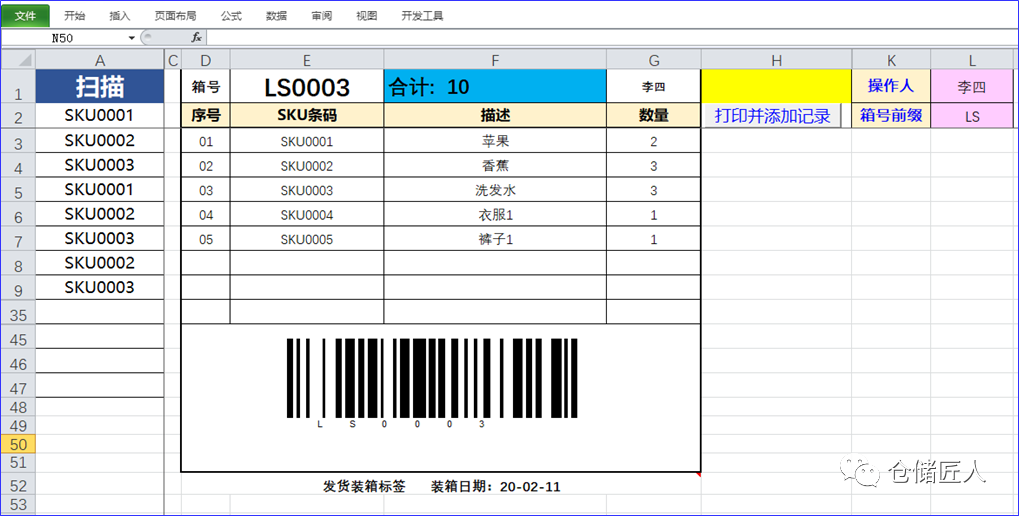The height and width of the screenshot is (516, 1019).
Task: Select the 李四 cell in column G
Action: pyautogui.click(x=654, y=86)
